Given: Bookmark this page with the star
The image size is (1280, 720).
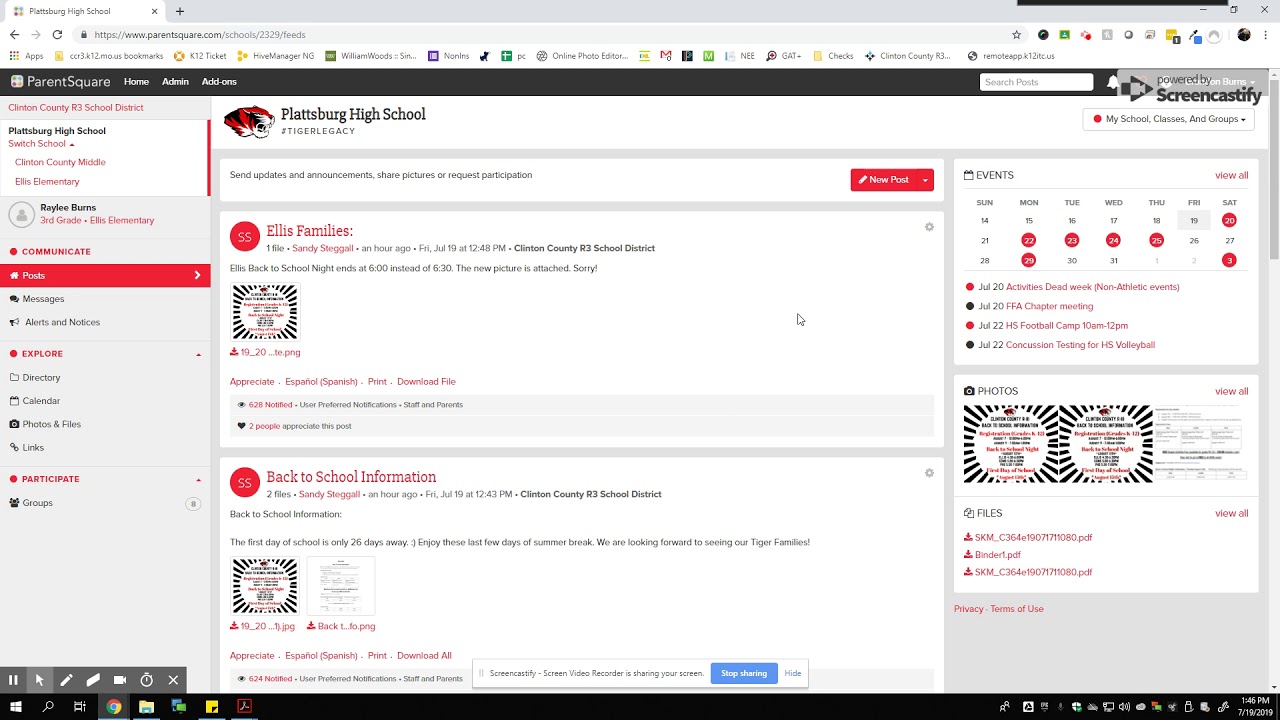Looking at the screenshot, I should (x=1016, y=34).
